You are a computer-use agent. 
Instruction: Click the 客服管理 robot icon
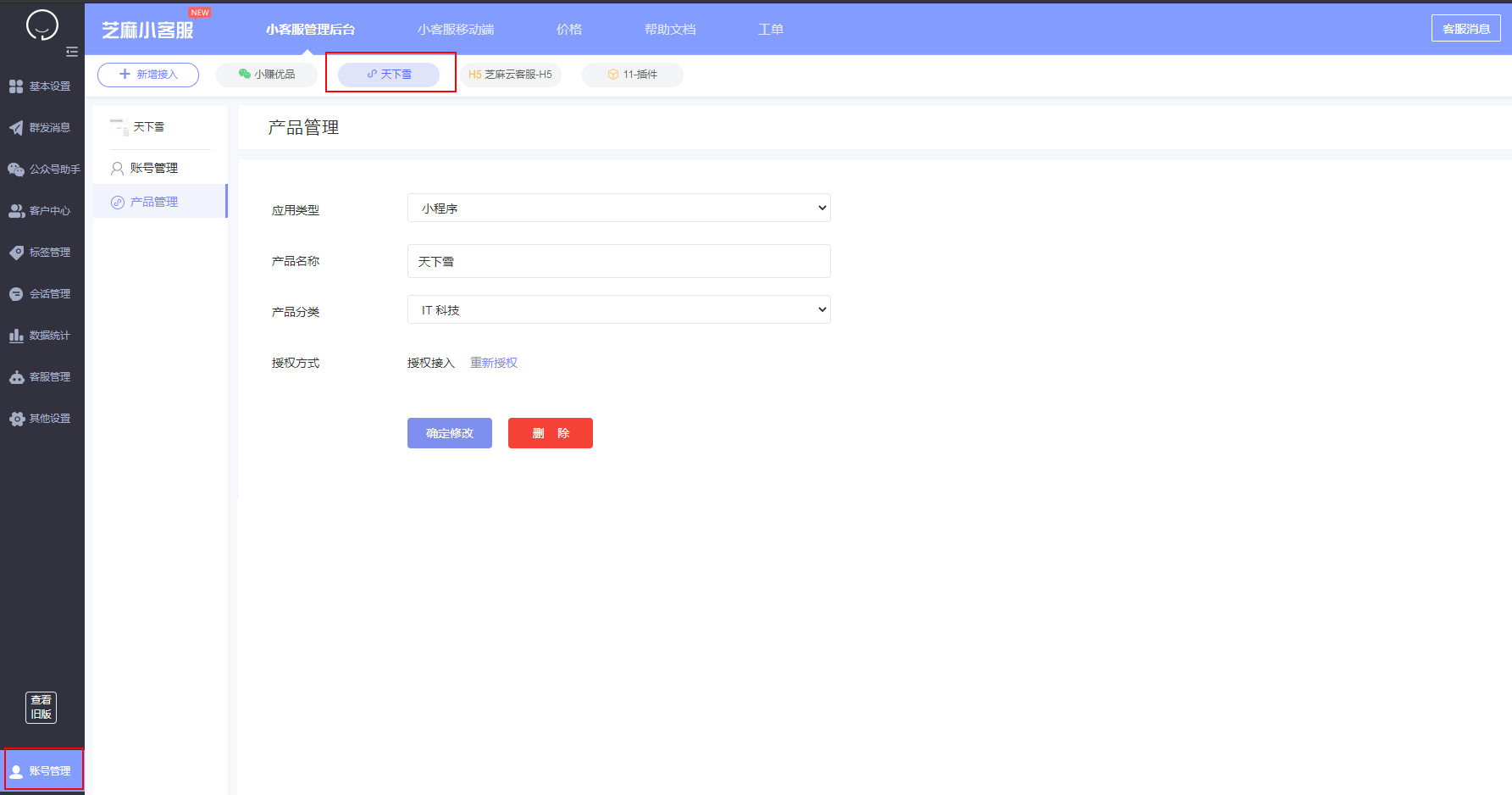coord(16,377)
